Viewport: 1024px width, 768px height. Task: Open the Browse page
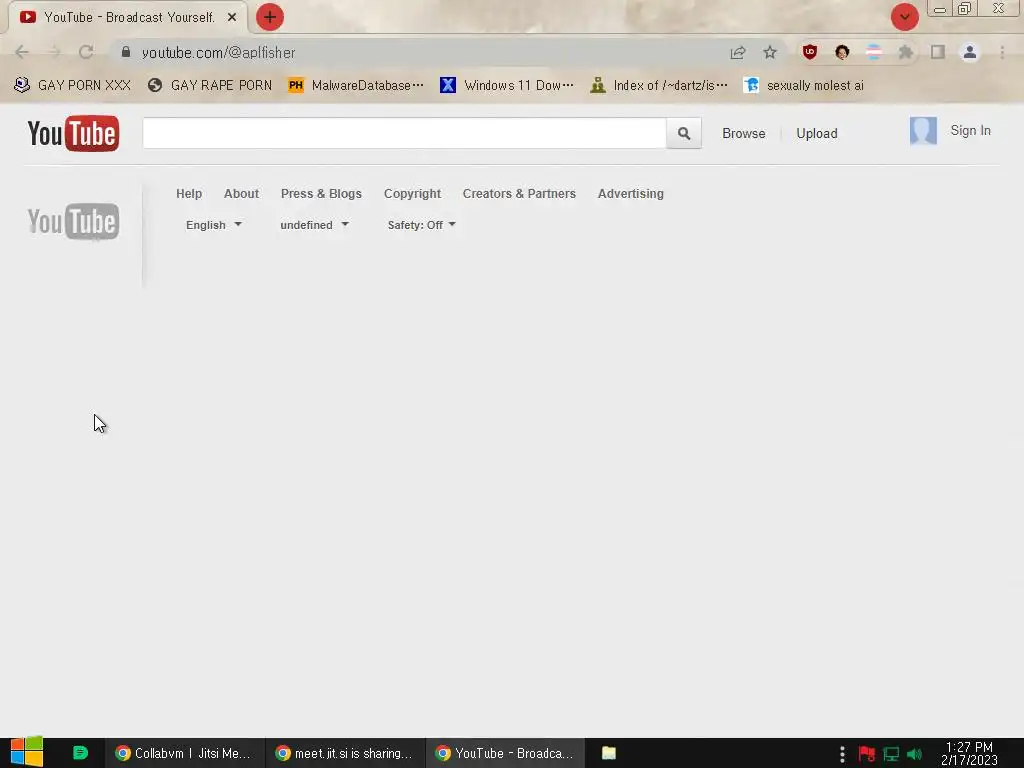point(743,133)
